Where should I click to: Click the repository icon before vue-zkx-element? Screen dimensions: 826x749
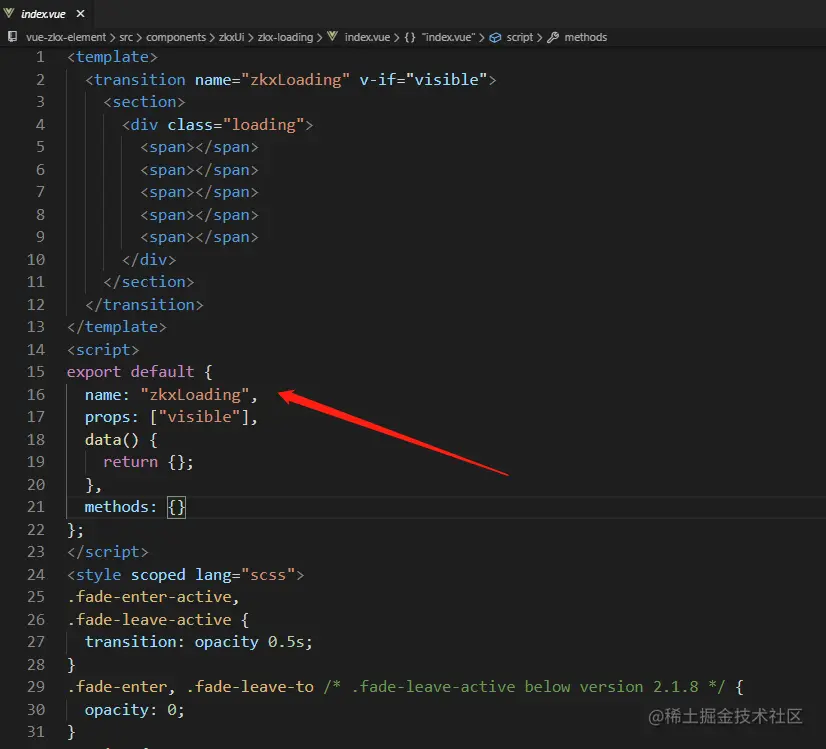tap(12, 37)
